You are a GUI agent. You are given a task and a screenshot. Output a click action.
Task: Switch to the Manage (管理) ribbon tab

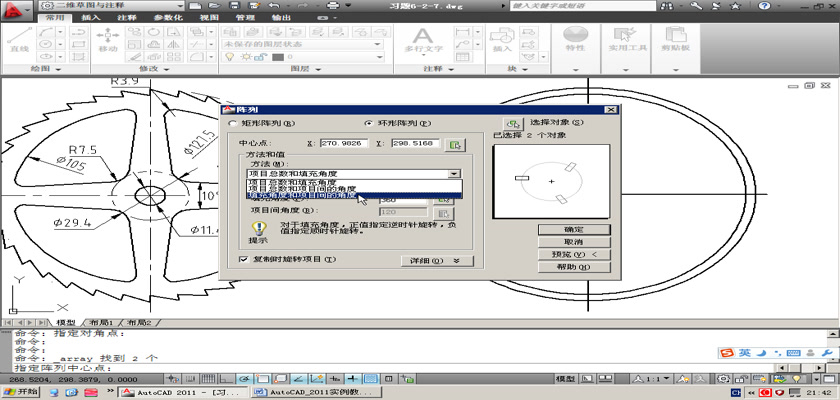coord(245,18)
